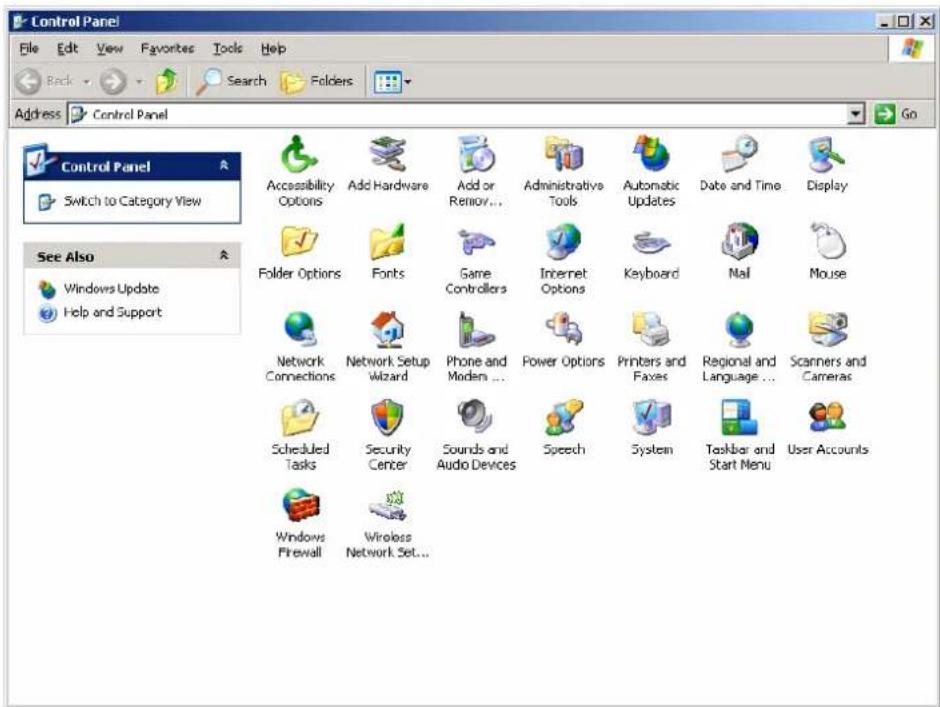Open Administrative Tools icon
The width and height of the screenshot is (940, 707).
click(564, 155)
